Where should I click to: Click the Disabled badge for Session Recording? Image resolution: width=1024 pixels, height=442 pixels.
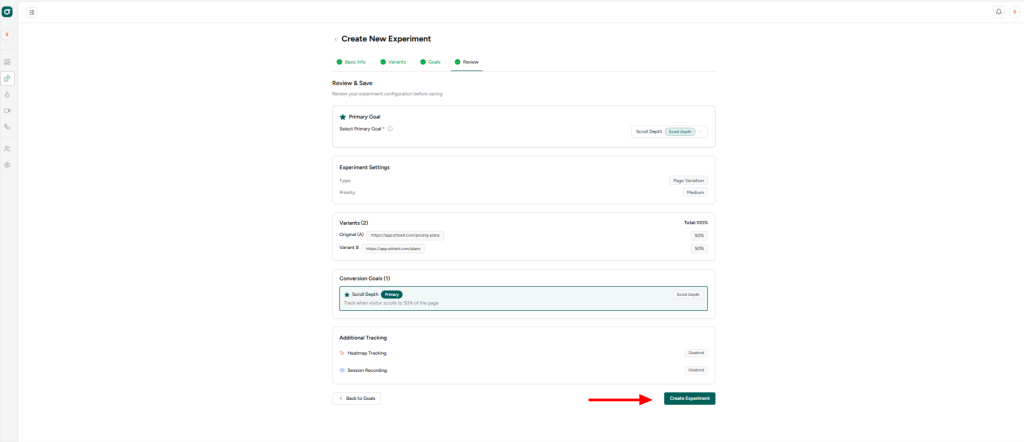coord(696,370)
